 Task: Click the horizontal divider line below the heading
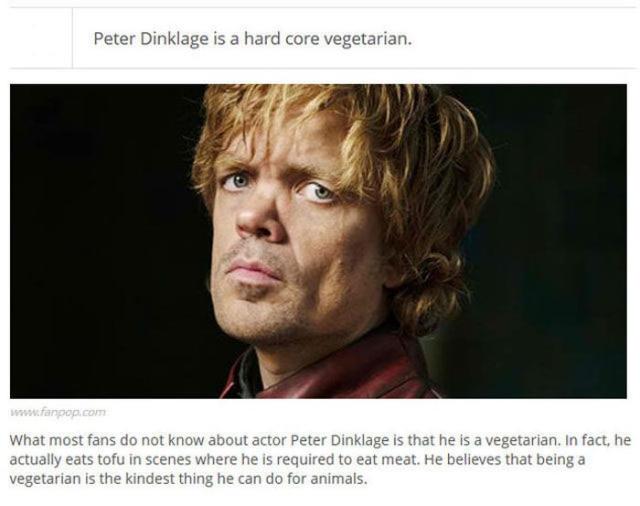pyautogui.click(x=322, y=68)
